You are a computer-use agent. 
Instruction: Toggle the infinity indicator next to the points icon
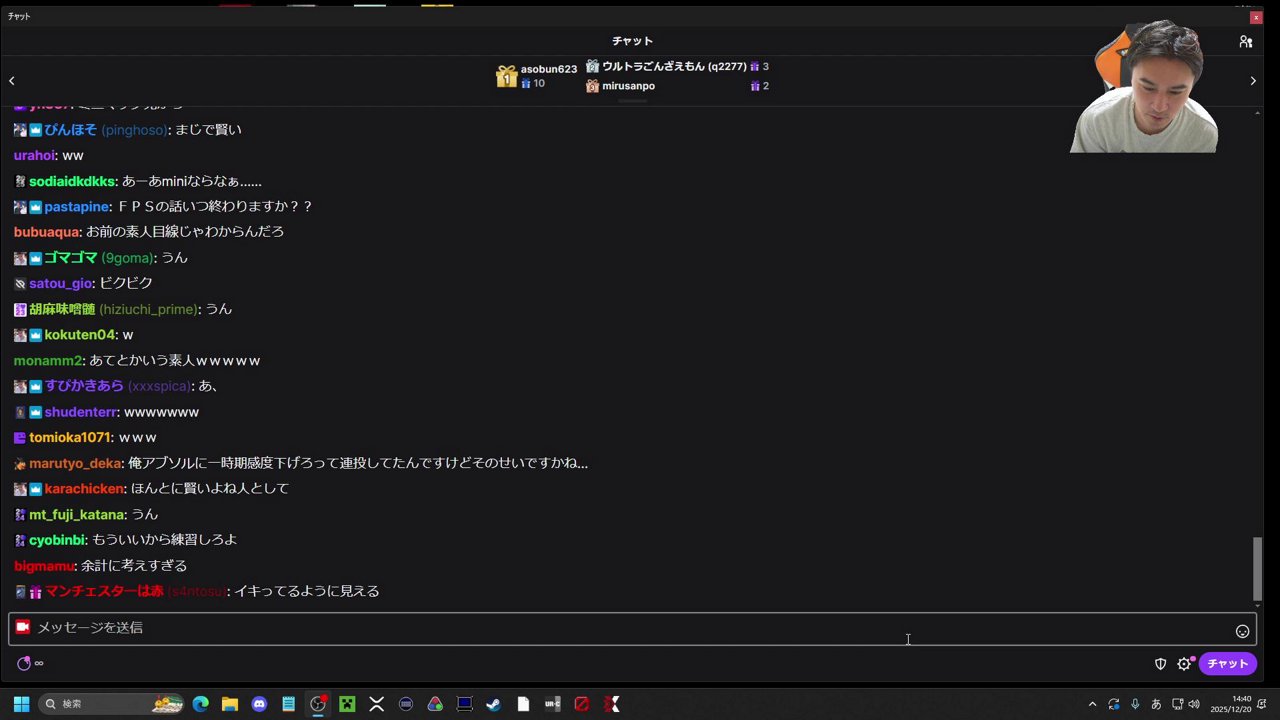[39, 663]
